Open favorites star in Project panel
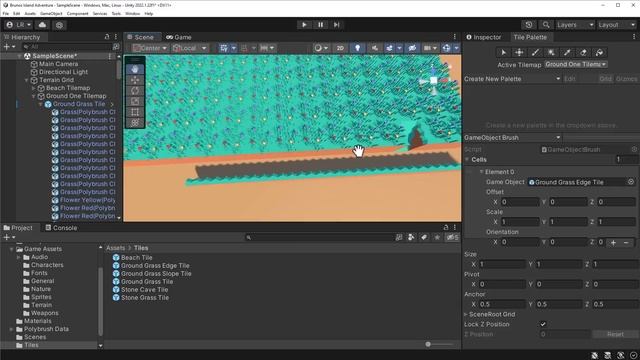The image size is (640, 360). click(x=437, y=237)
